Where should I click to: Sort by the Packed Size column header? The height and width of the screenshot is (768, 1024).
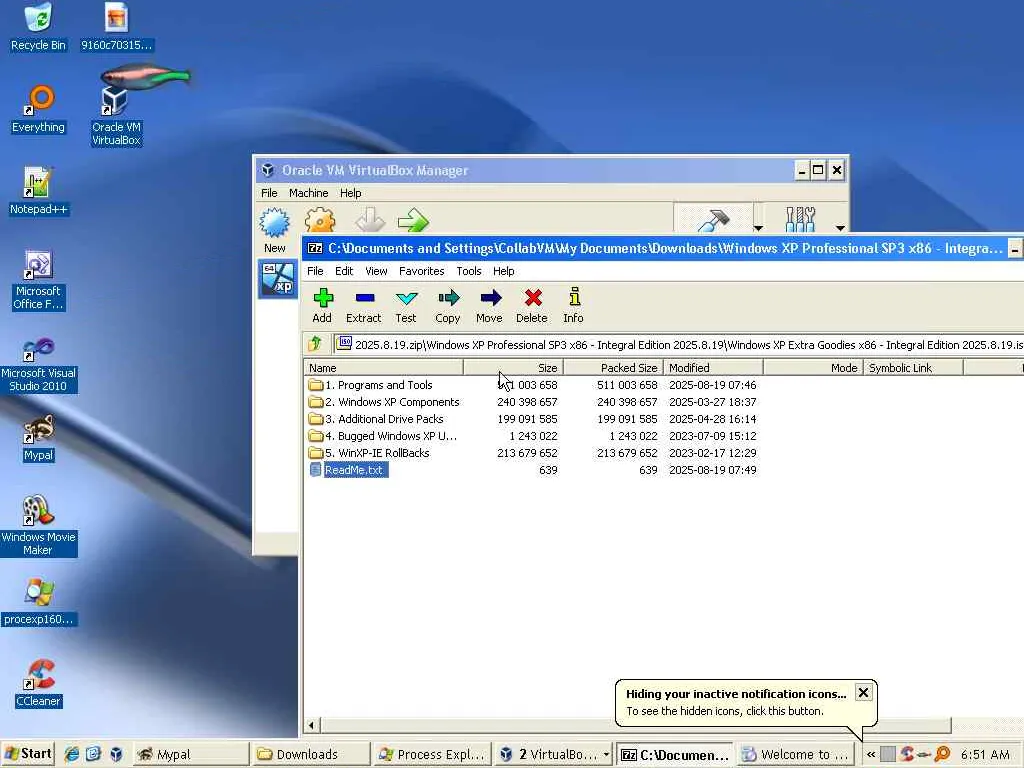(613, 368)
